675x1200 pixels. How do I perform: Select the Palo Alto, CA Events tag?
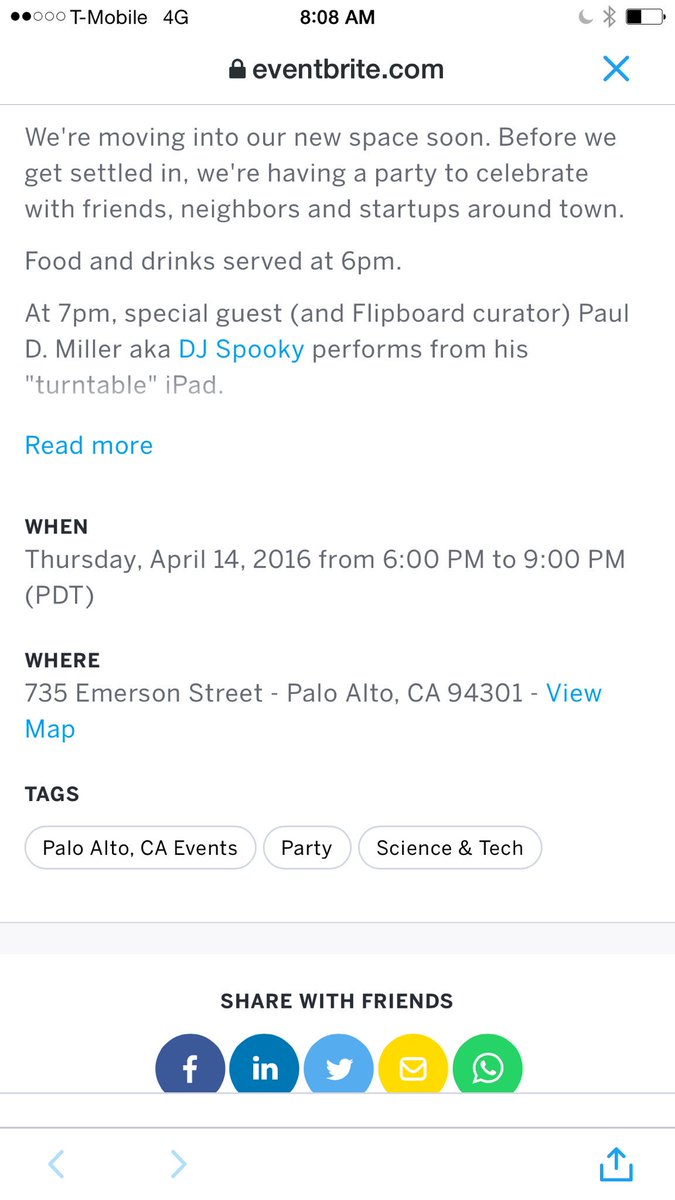point(140,848)
